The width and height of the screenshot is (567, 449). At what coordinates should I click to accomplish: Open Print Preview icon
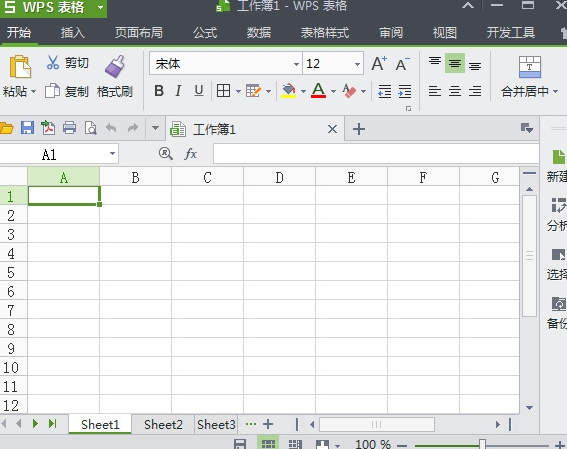(90, 128)
